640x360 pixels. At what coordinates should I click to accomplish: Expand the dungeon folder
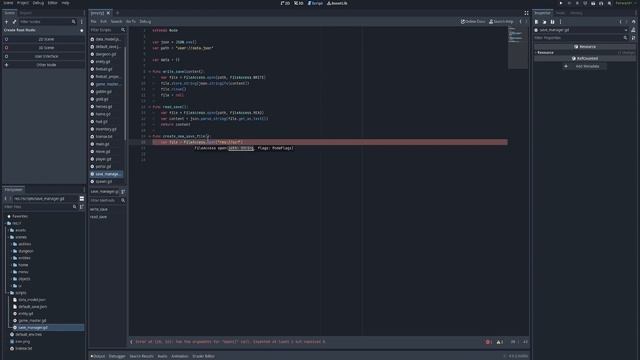click(x=12, y=251)
